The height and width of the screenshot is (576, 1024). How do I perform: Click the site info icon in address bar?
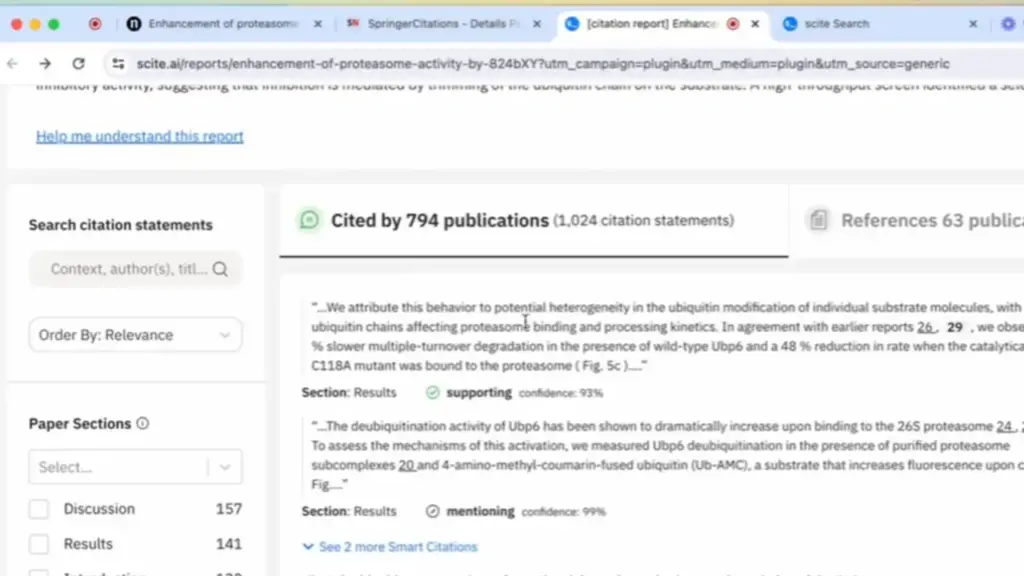tap(118, 64)
